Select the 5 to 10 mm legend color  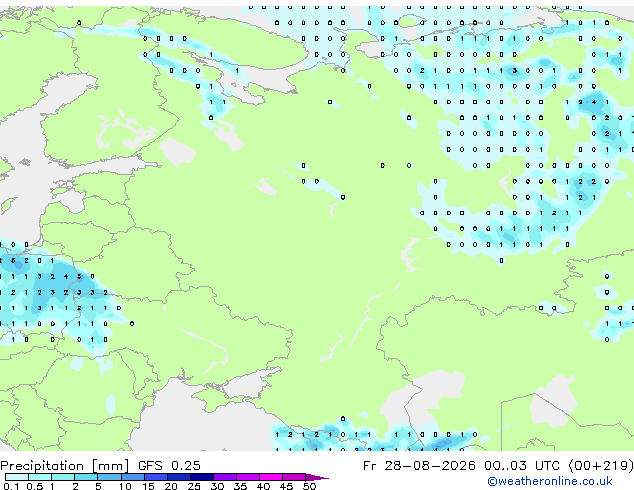click(x=109, y=477)
